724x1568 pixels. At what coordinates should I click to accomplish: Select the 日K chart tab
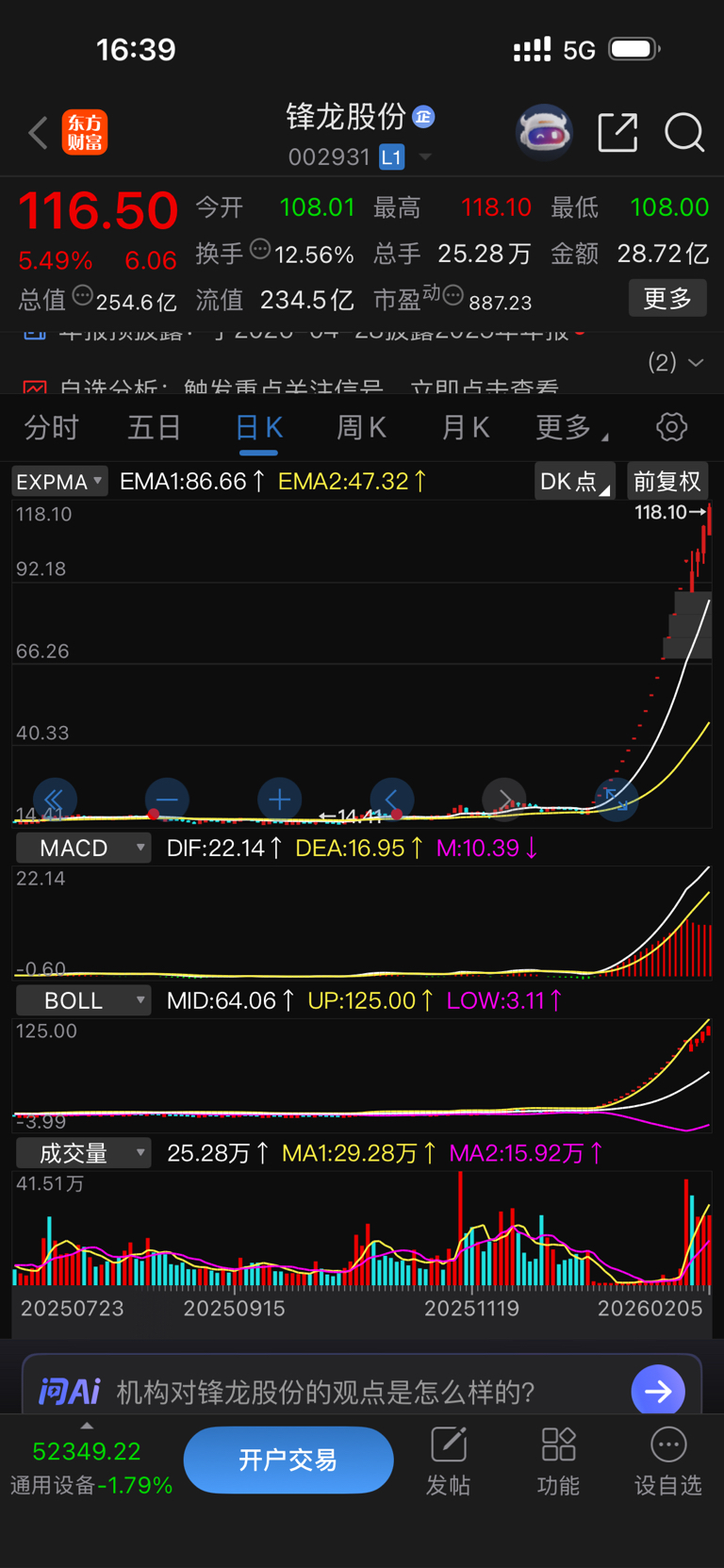258,428
